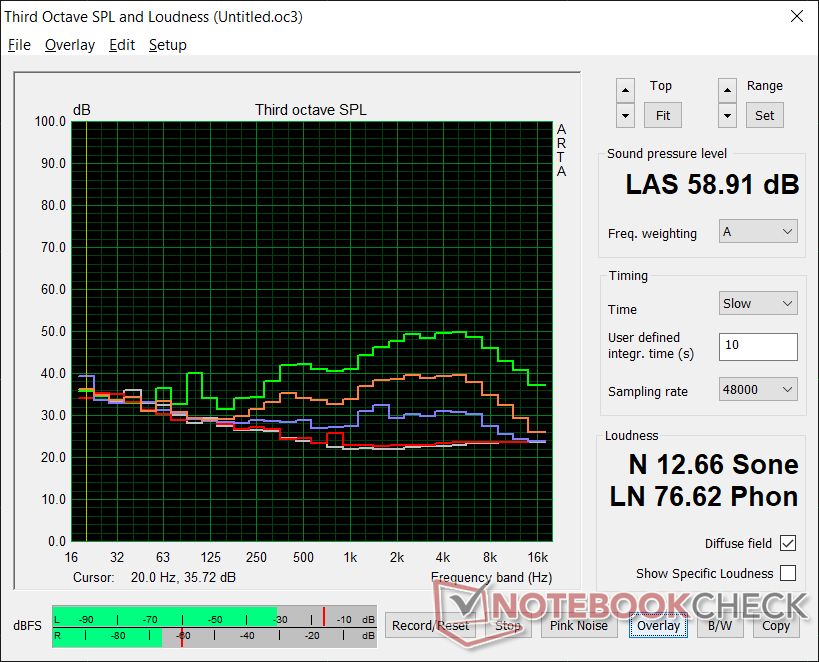This screenshot has height=662, width=819.
Task: Click the Top down arrow
Action: tap(625, 115)
